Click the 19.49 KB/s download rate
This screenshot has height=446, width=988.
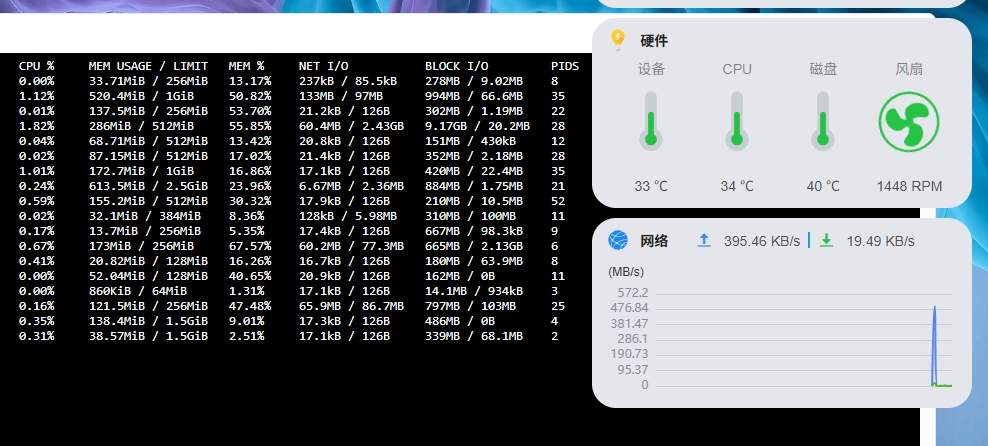click(880, 241)
